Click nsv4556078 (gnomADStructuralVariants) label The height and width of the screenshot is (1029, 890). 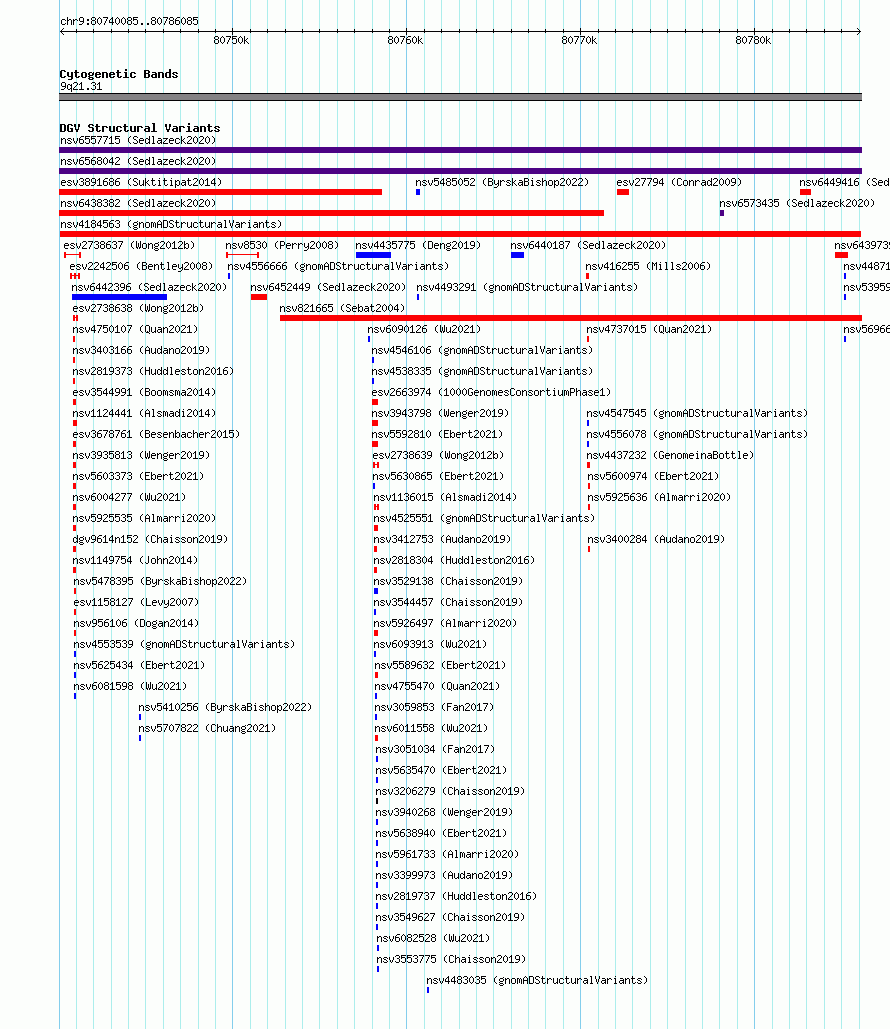[697, 434]
